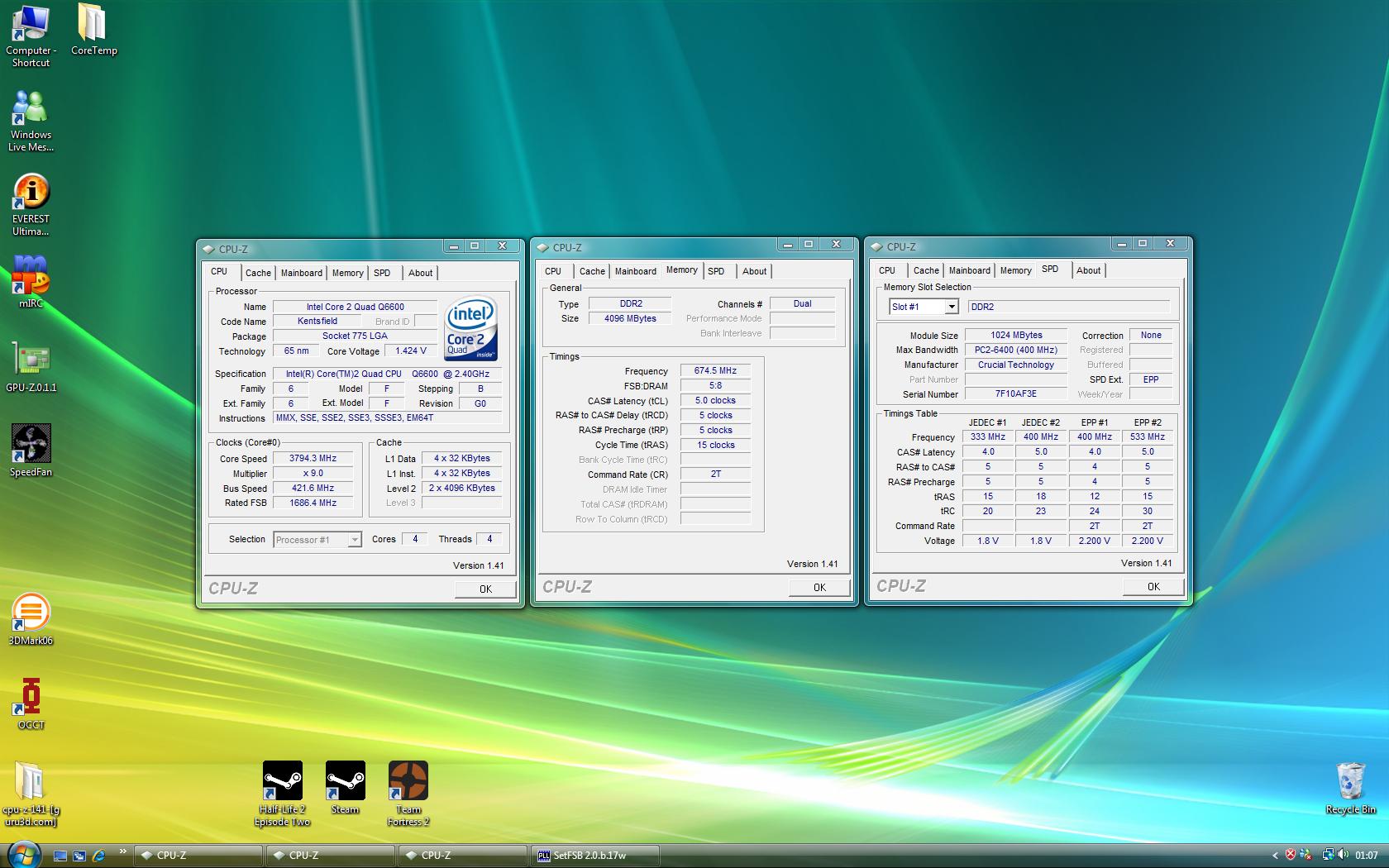Select the first CPU-Z taskbar button
This screenshot has width=1389, height=868.
click(x=198, y=856)
